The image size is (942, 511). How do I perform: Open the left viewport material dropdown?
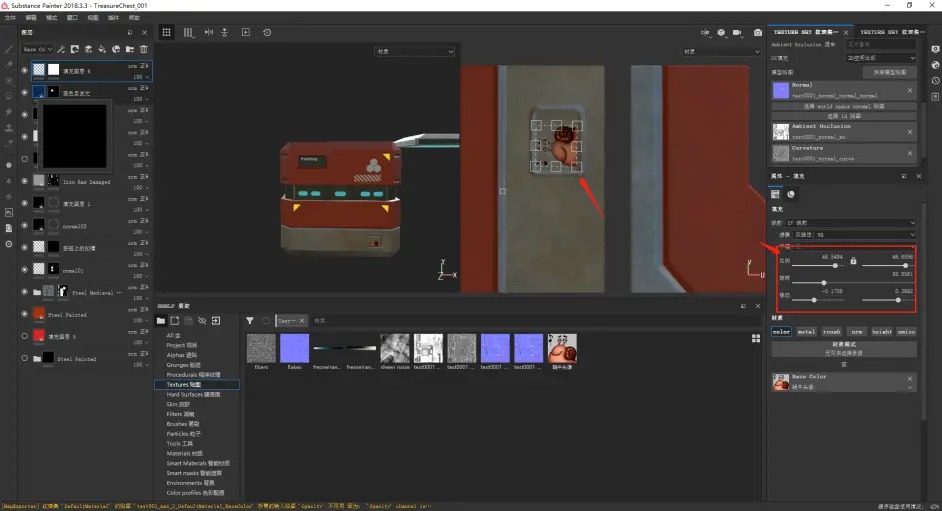coord(414,52)
